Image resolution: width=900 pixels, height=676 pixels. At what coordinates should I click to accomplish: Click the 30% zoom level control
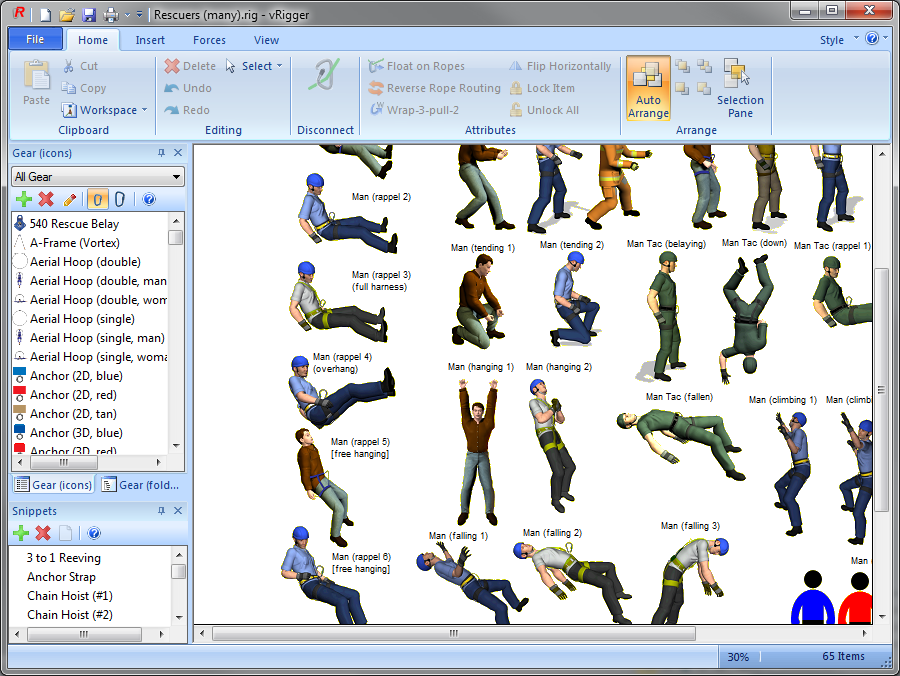tap(738, 657)
